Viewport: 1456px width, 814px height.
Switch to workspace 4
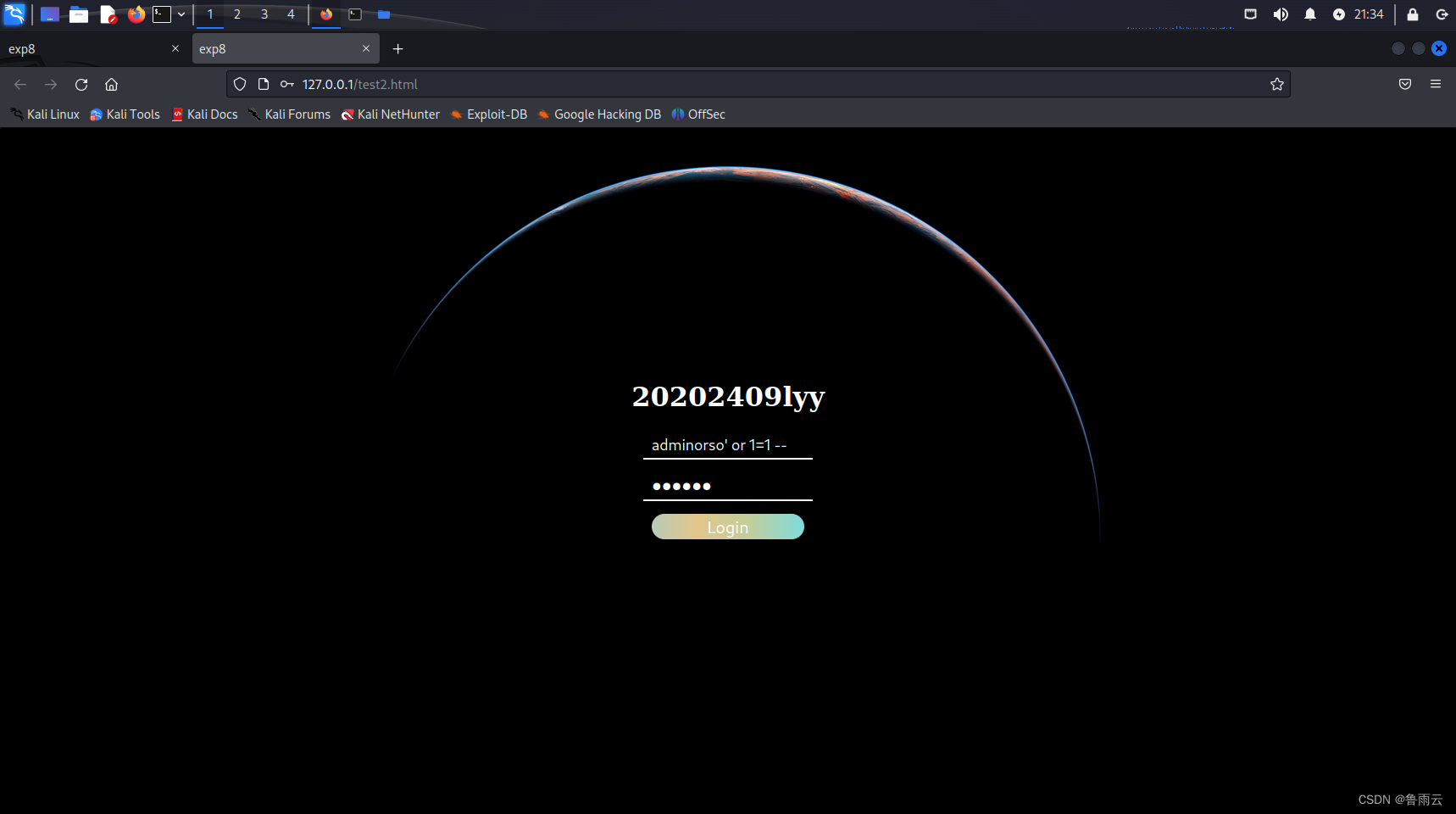click(291, 14)
